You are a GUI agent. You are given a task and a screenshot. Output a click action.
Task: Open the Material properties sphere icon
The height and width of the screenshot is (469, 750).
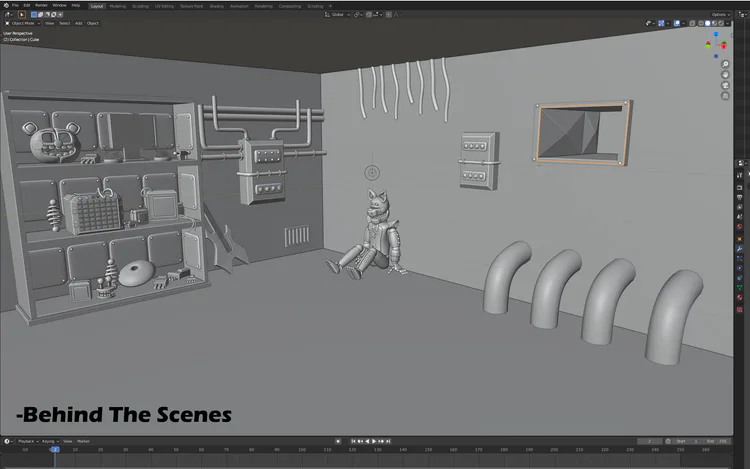pyautogui.click(x=739, y=297)
